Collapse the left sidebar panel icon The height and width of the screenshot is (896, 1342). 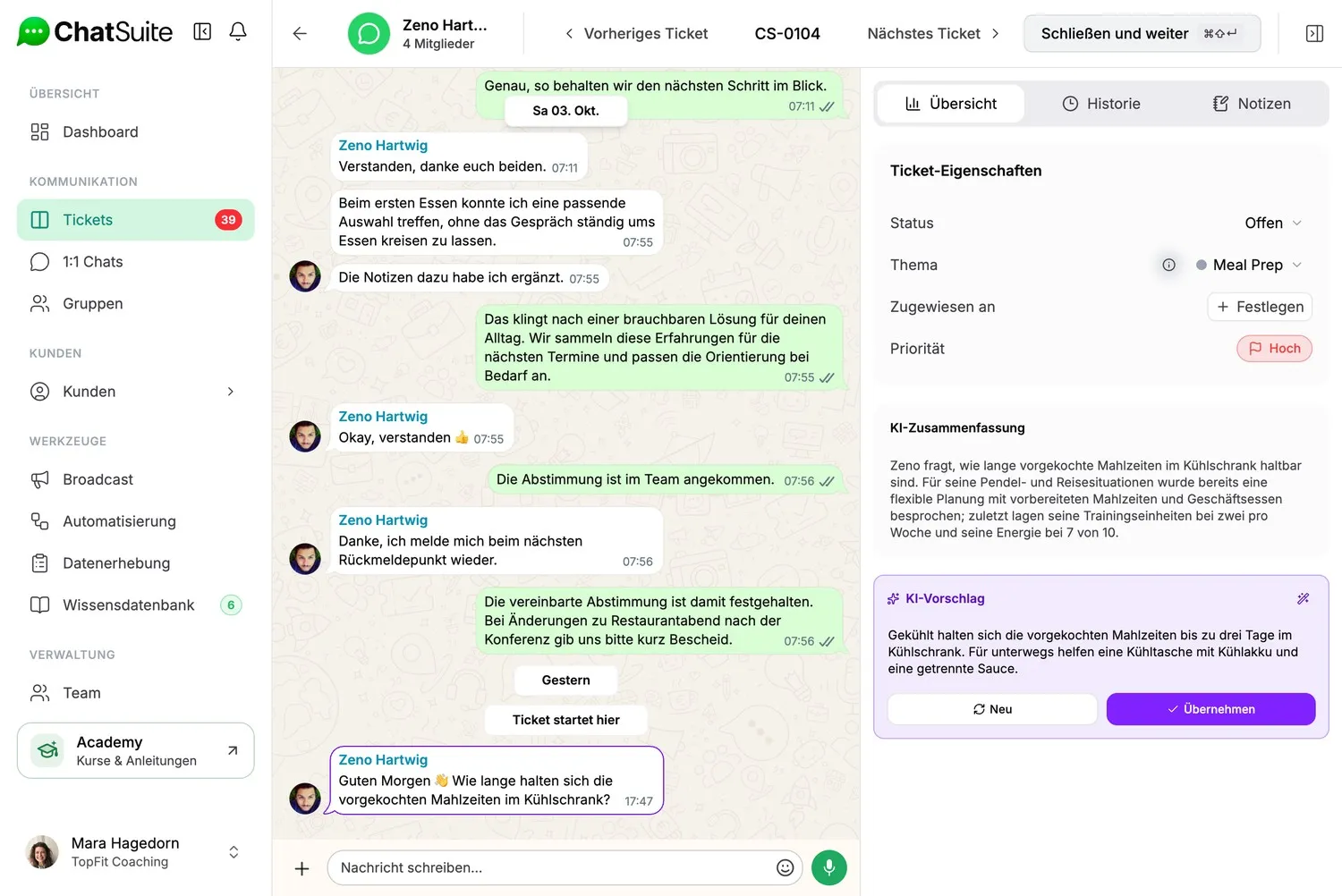[x=202, y=32]
